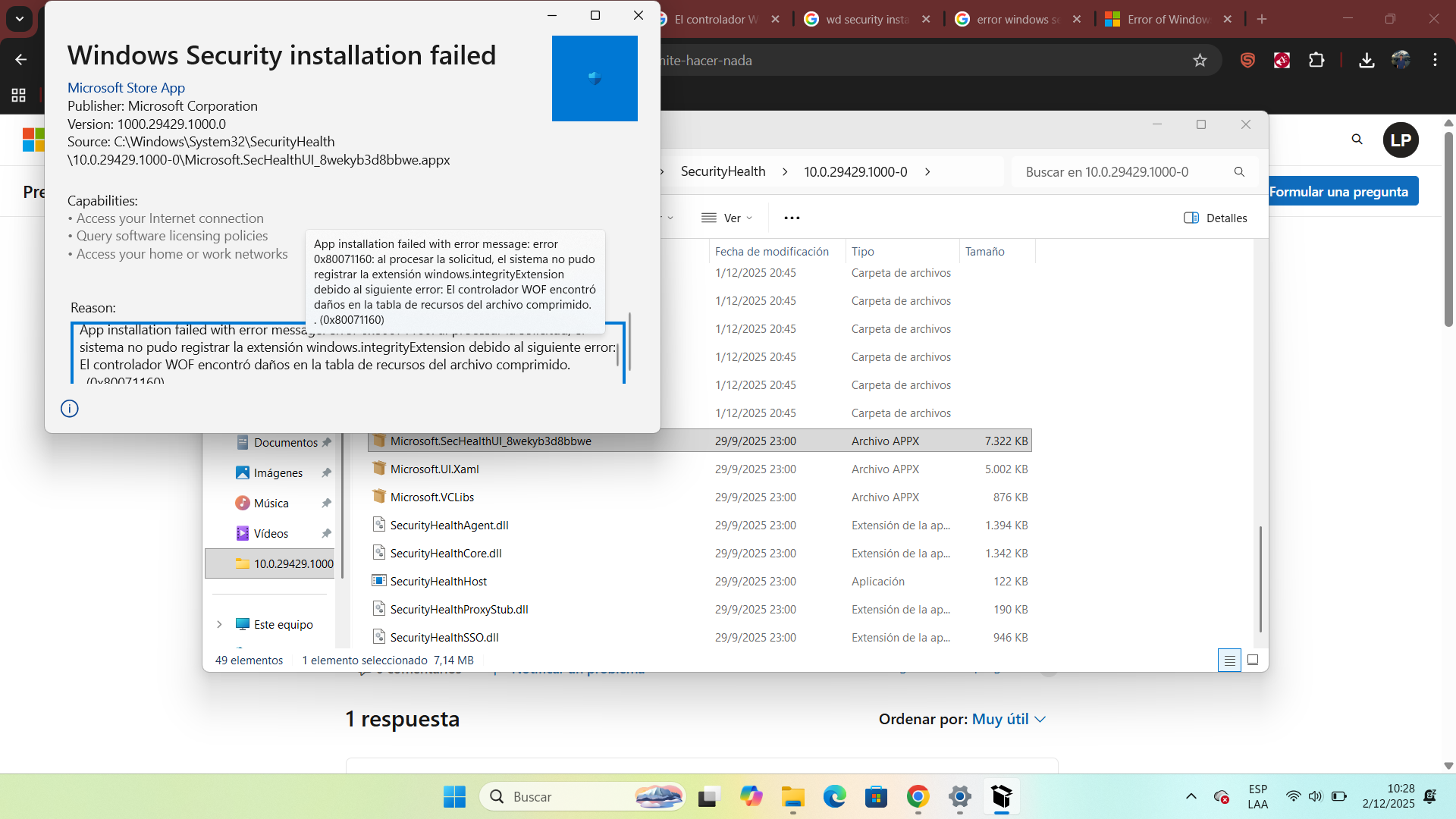The width and height of the screenshot is (1456, 819).
Task: Open Microsoft Store from the taskbar
Action: [x=876, y=797]
